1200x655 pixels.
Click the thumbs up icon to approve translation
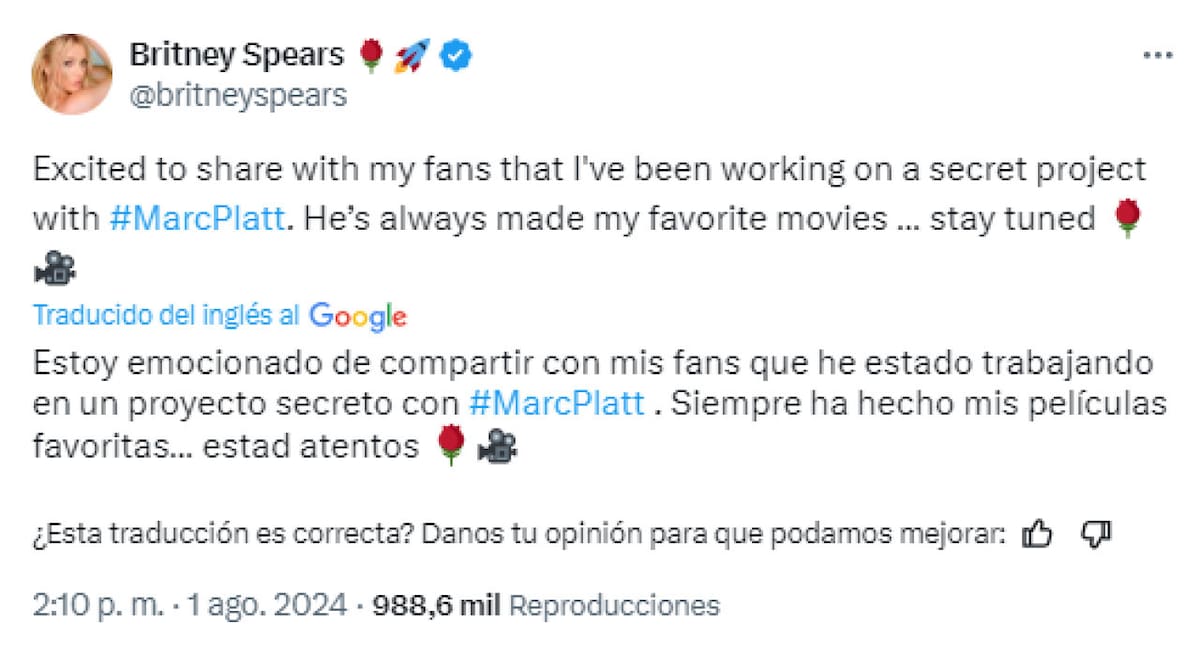[1038, 534]
